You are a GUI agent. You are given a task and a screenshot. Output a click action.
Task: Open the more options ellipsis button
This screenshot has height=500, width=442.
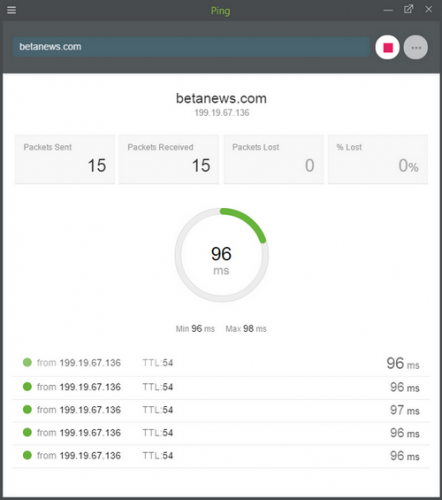416,47
